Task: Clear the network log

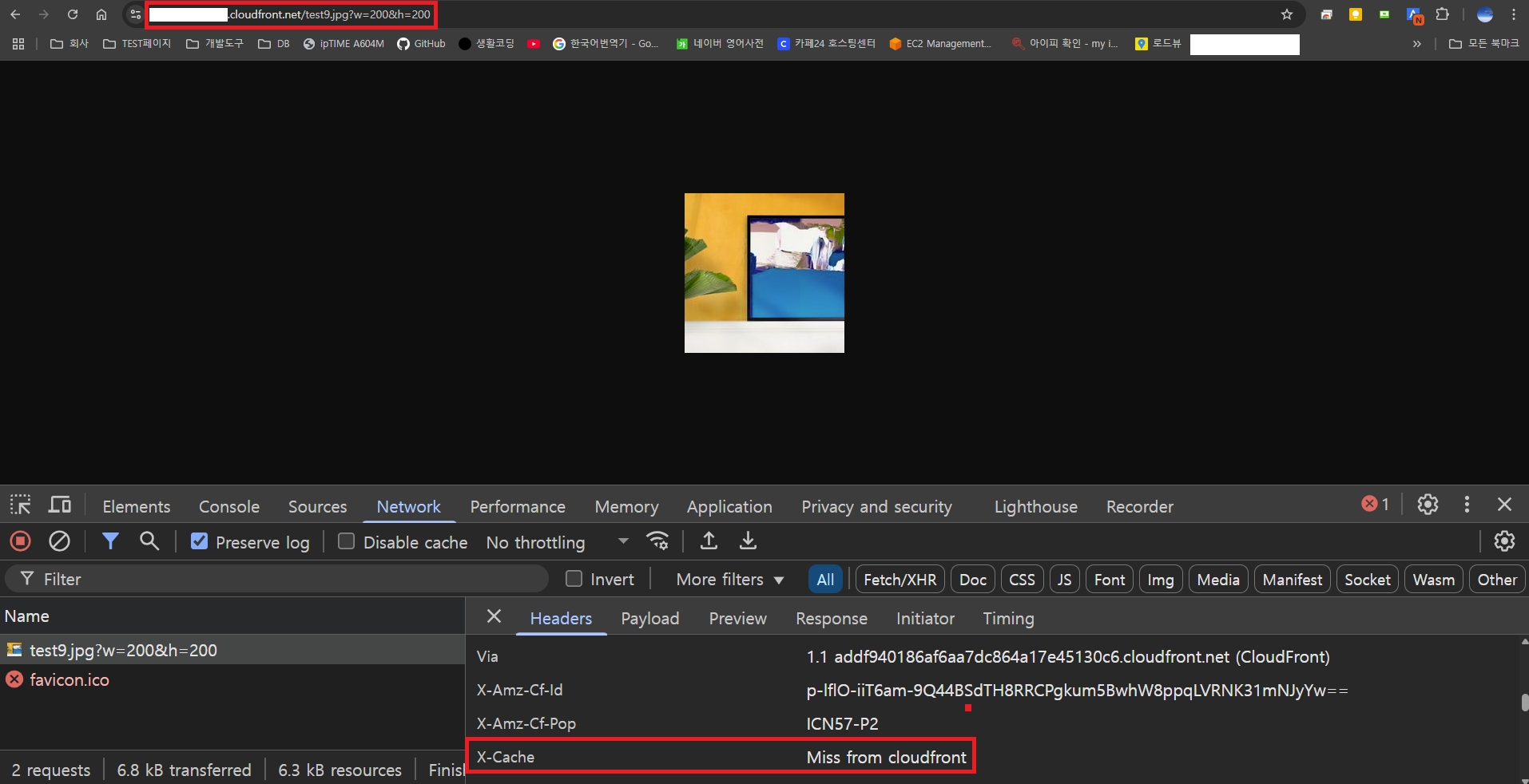Action: [59, 541]
